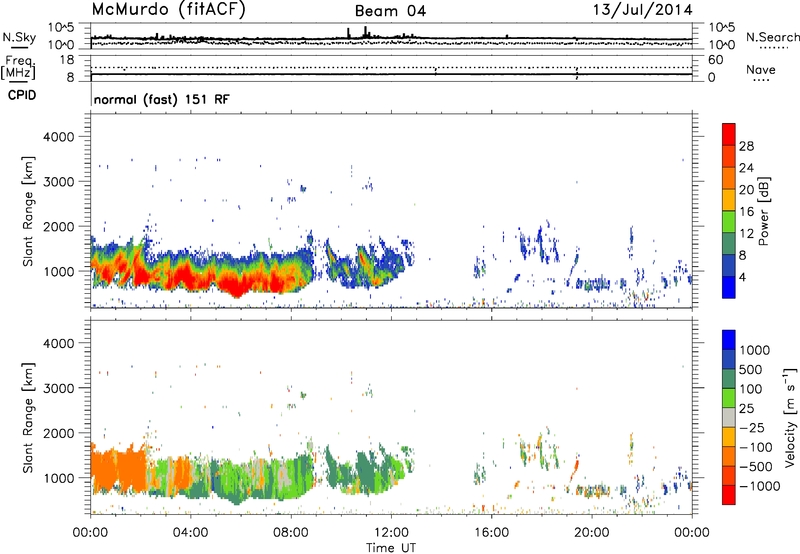The width and height of the screenshot is (800, 554).
Task: Click the "16:00" time tick label
Action: (x=491, y=533)
